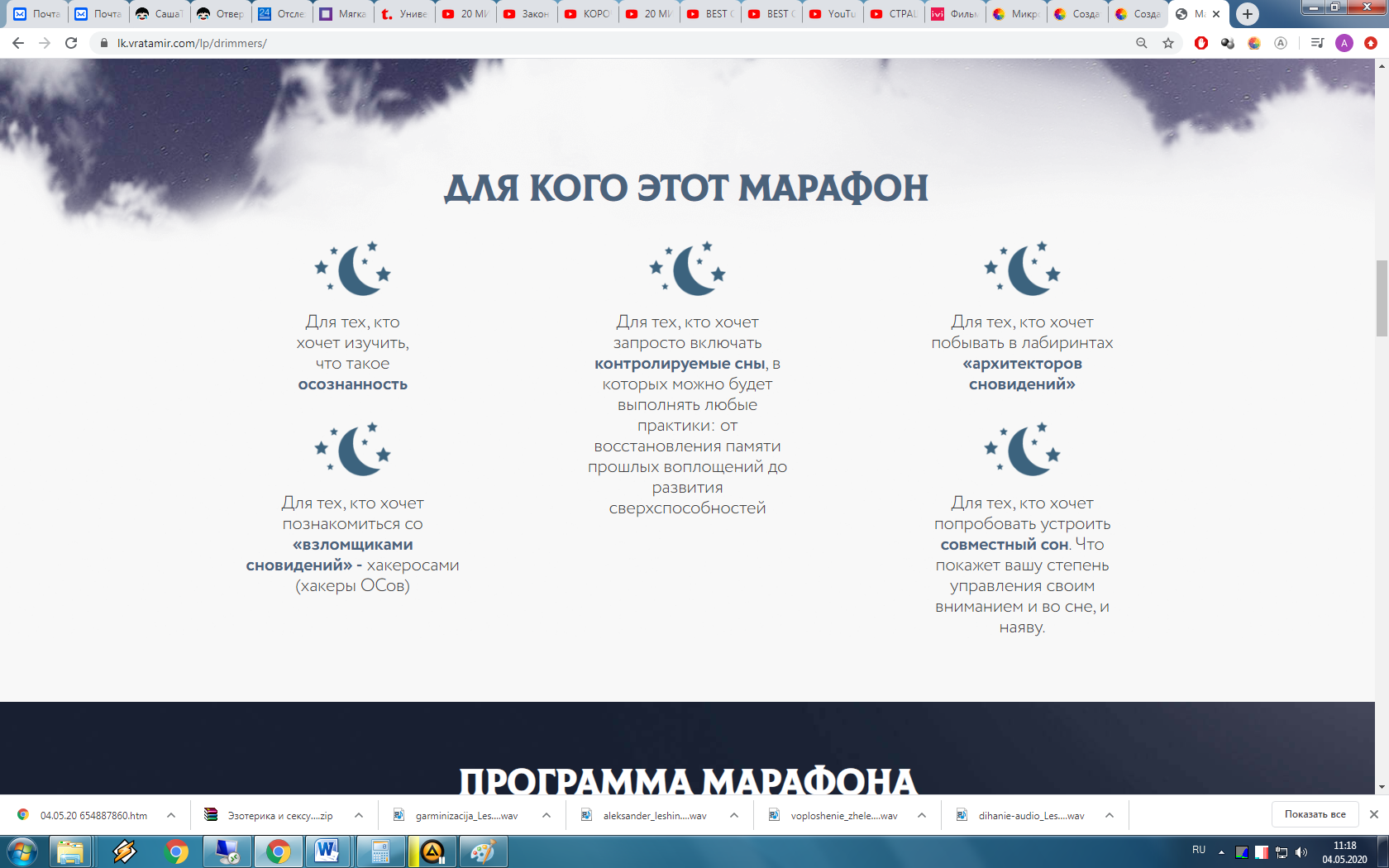Reload the current page
The height and width of the screenshot is (868, 1389).
click(x=71, y=43)
